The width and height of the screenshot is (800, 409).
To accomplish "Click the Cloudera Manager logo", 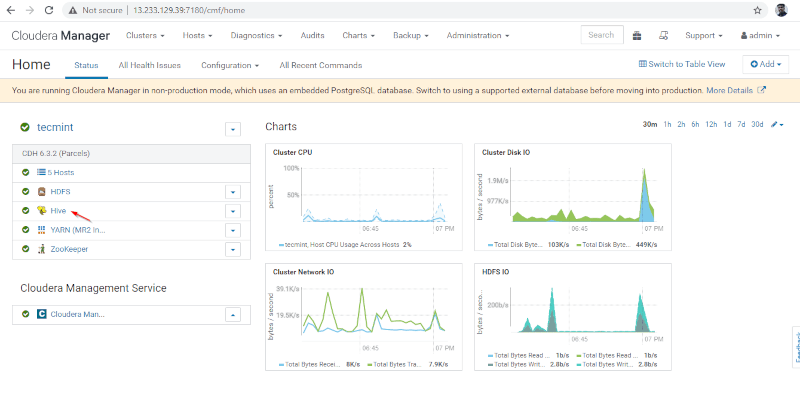I will (60, 36).
